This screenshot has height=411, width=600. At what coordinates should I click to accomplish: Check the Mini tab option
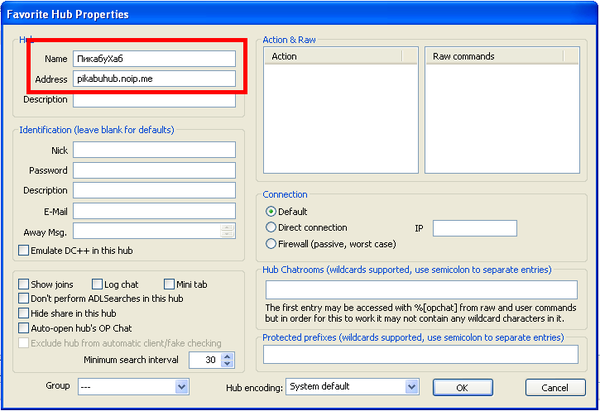click(169, 284)
